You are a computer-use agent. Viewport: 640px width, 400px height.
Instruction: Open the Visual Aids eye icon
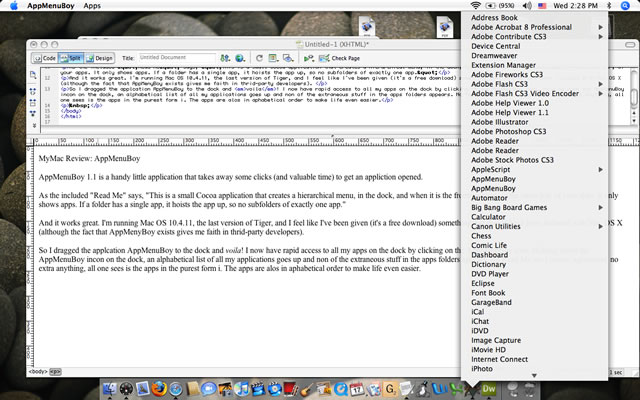[x=288, y=58]
